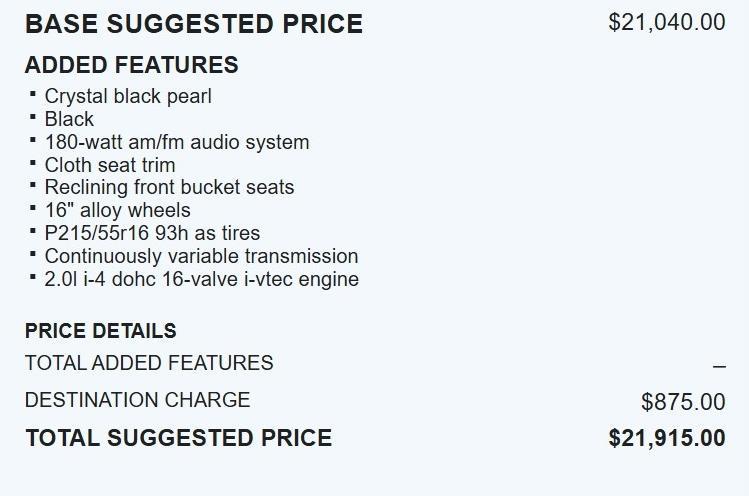Viewport: 749px width, 496px height.
Task: Click the Cloth seat trim feature
Action: click(110, 165)
